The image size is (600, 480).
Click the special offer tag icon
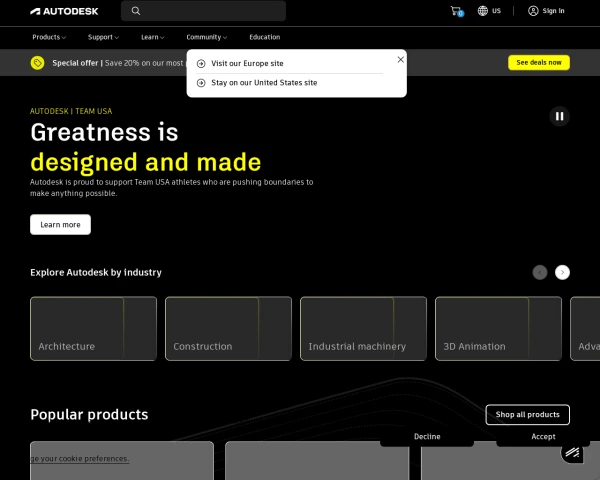tap(37, 62)
